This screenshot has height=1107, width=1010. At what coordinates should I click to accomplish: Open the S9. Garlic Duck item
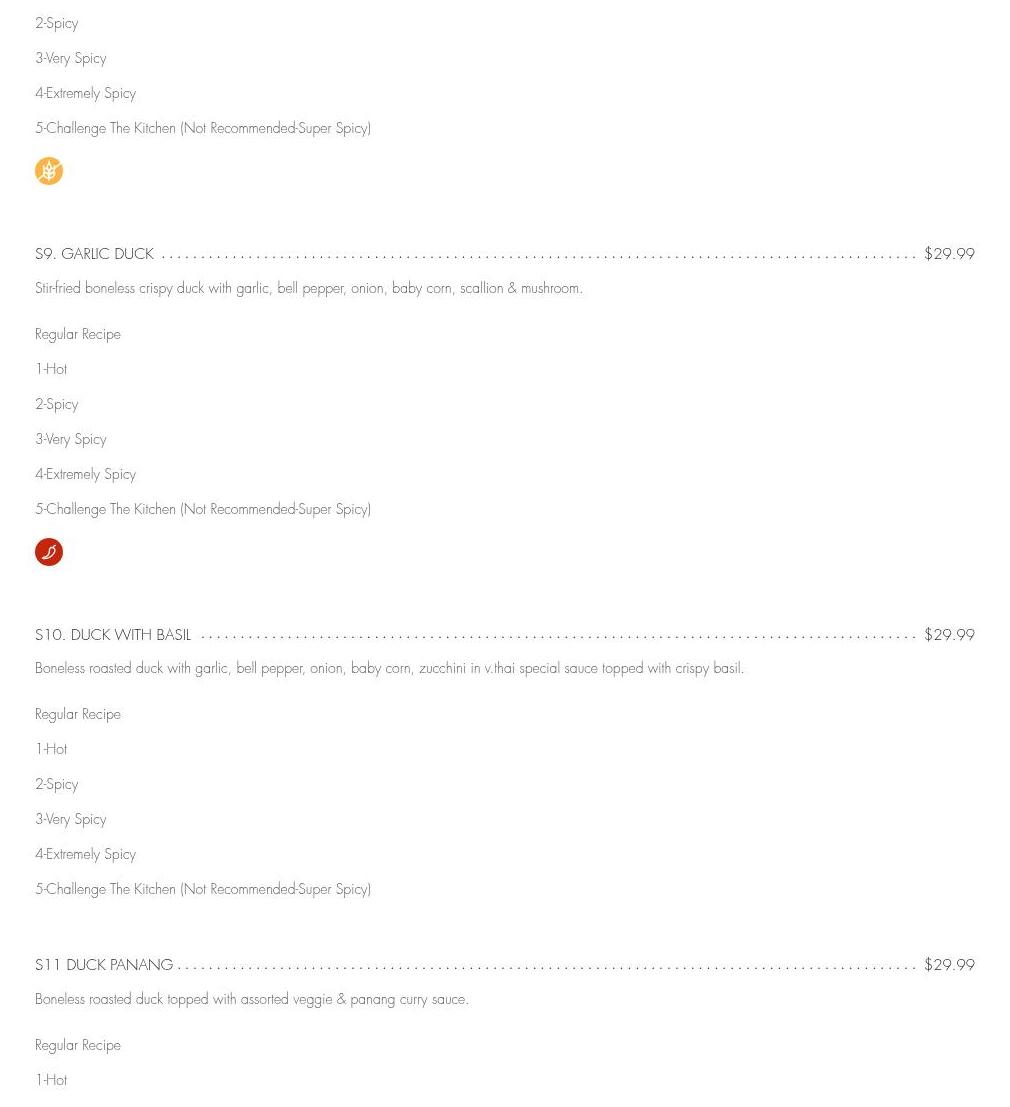(95, 254)
